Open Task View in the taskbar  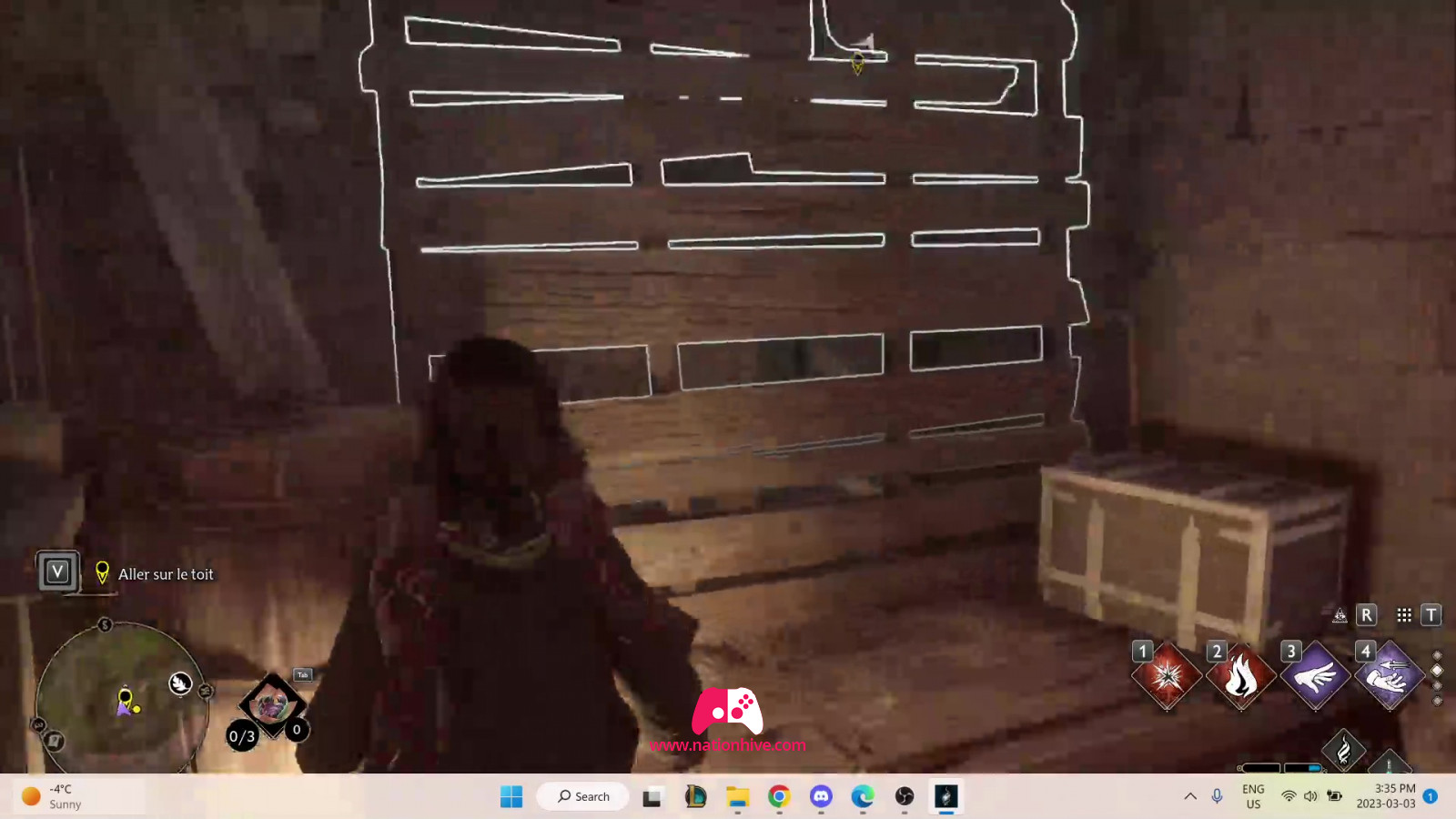coord(652,797)
